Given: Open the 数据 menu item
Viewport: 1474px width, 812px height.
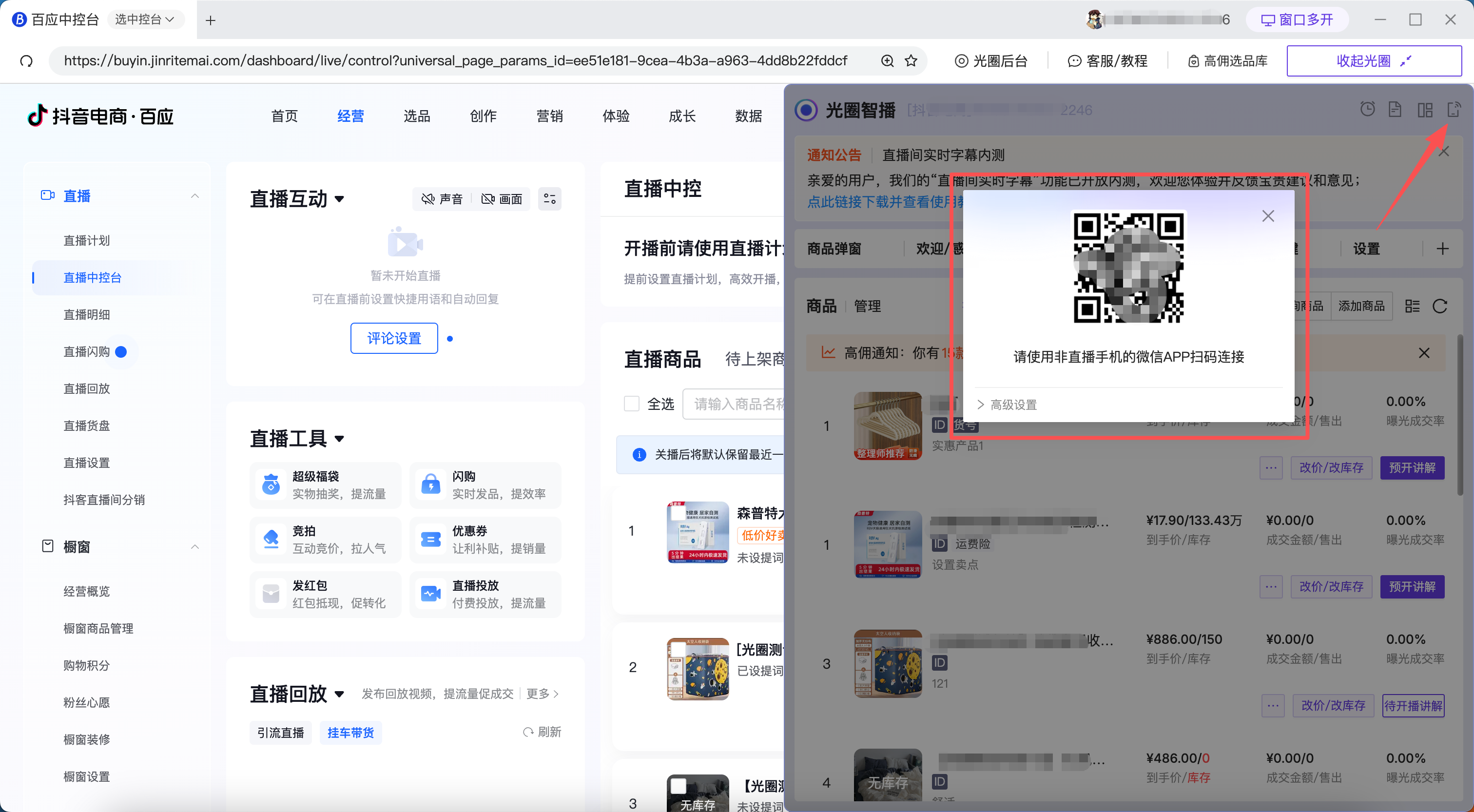Looking at the screenshot, I should (748, 116).
